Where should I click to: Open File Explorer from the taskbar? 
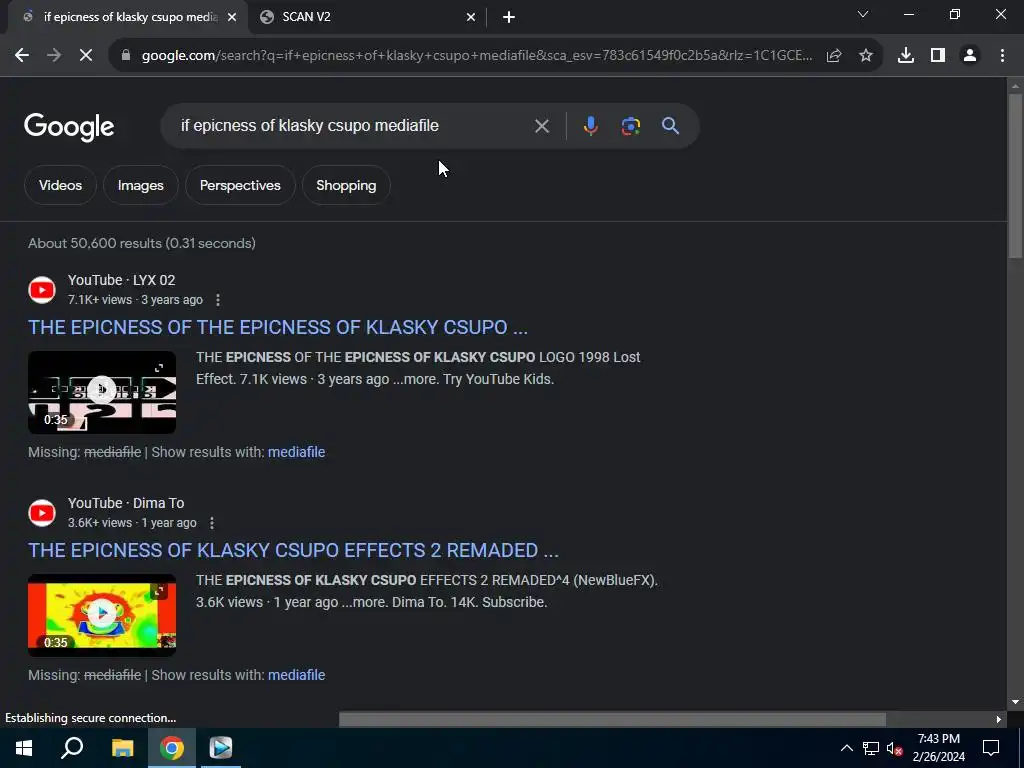(122, 748)
